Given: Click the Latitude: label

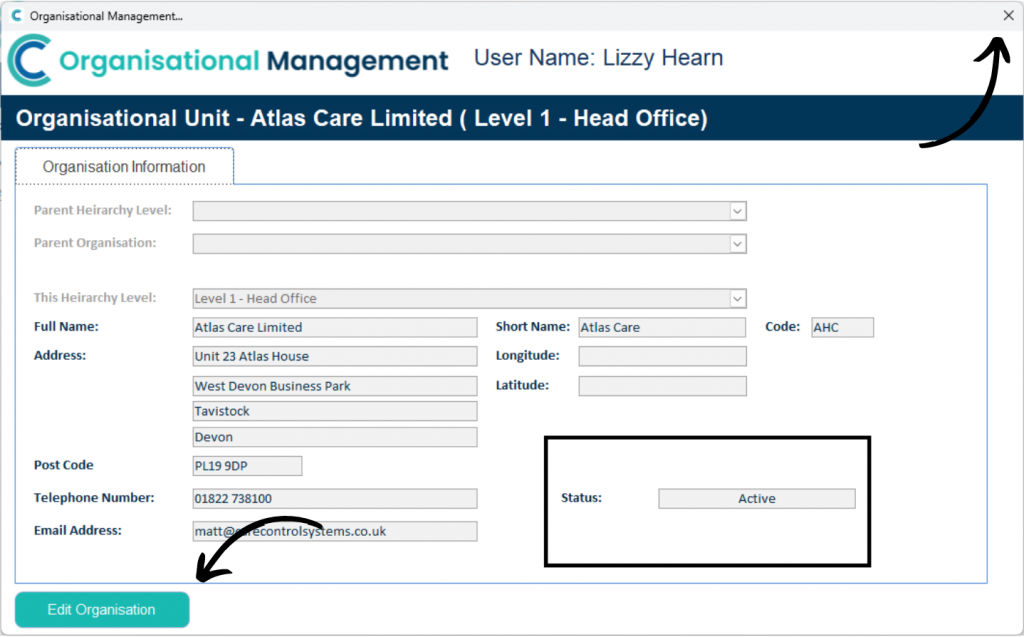Looking at the screenshot, I should click(522, 385).
